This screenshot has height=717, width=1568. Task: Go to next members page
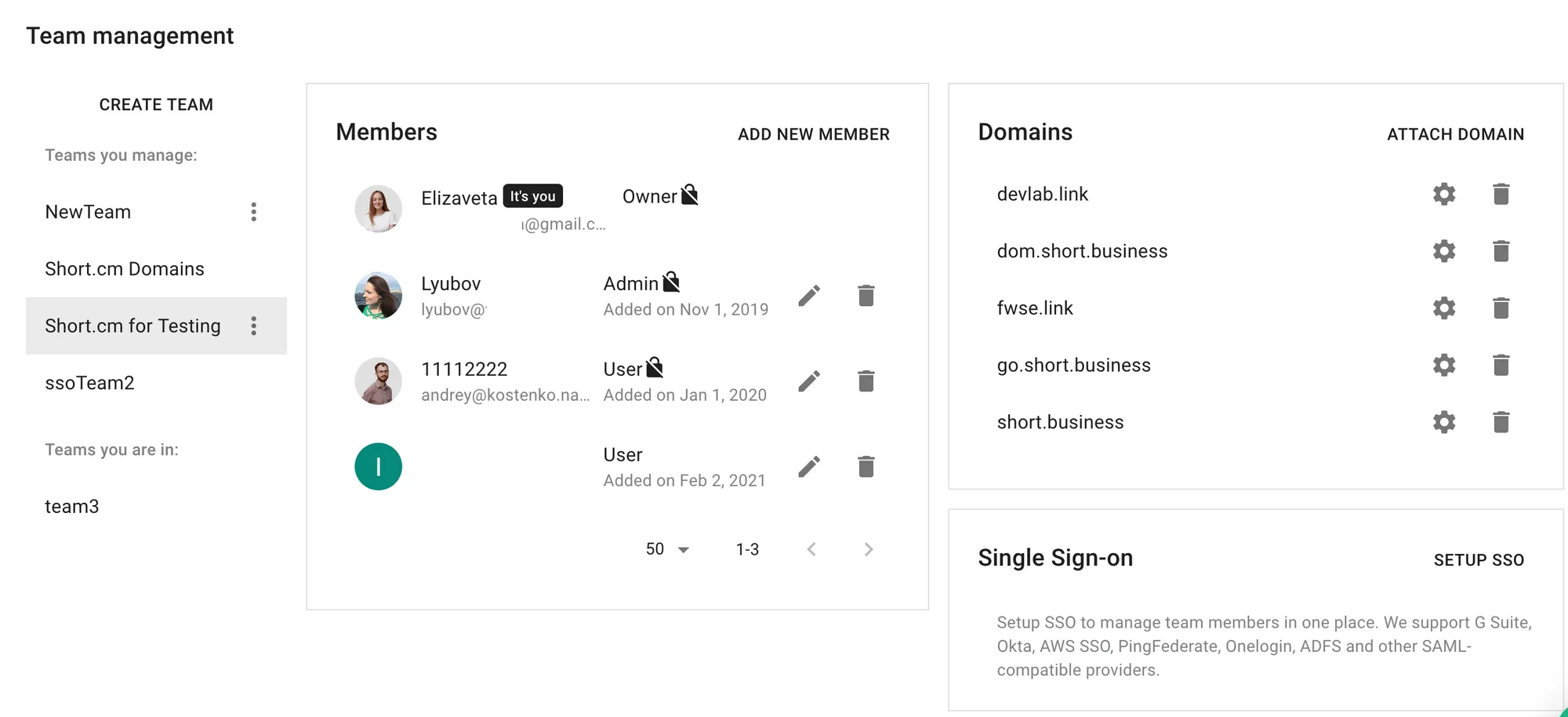tap(869, 549)
